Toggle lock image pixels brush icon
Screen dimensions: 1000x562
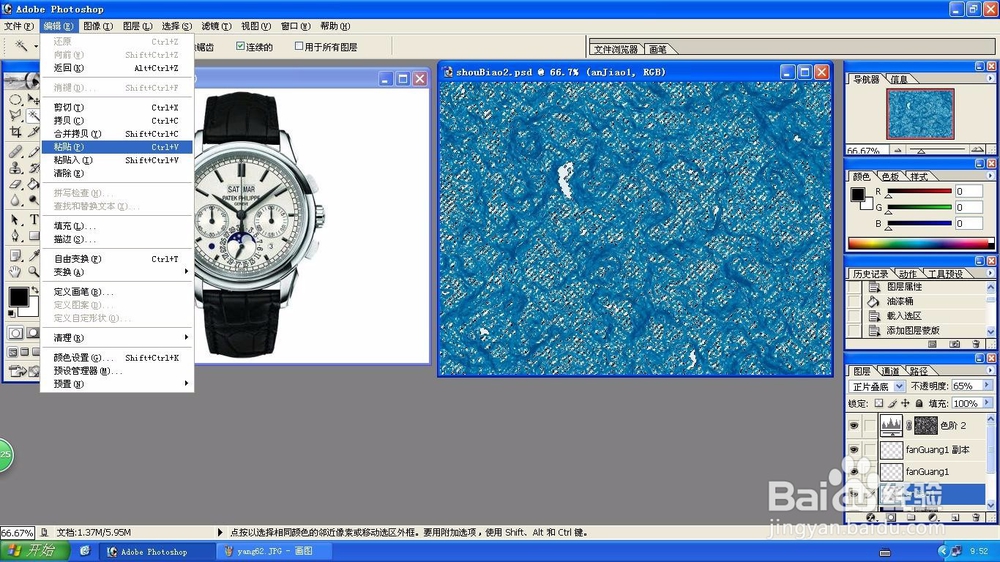click(x=892, y=403)
